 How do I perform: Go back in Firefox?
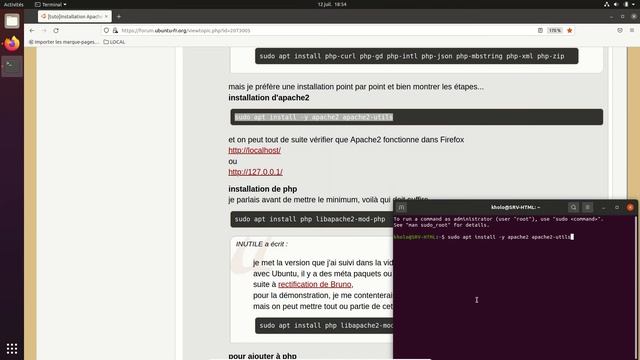pyautogui.click(x=32, y=30)
